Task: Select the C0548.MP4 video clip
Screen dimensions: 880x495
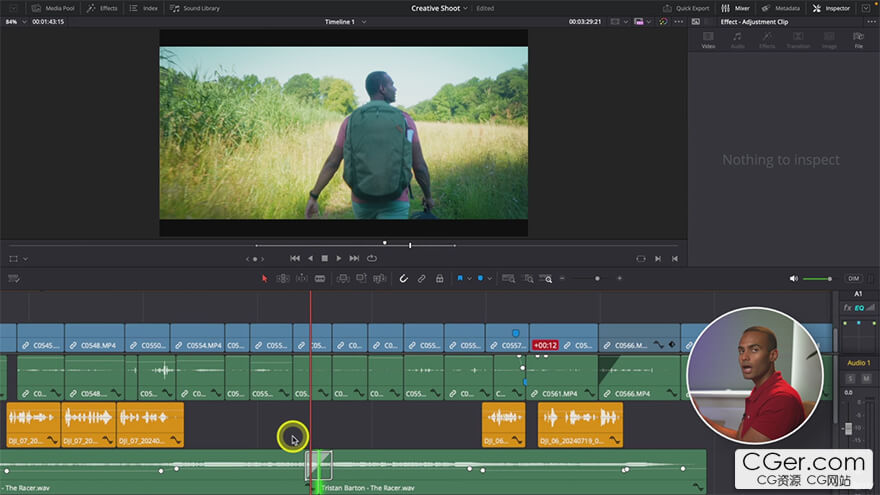Action: 94,338
